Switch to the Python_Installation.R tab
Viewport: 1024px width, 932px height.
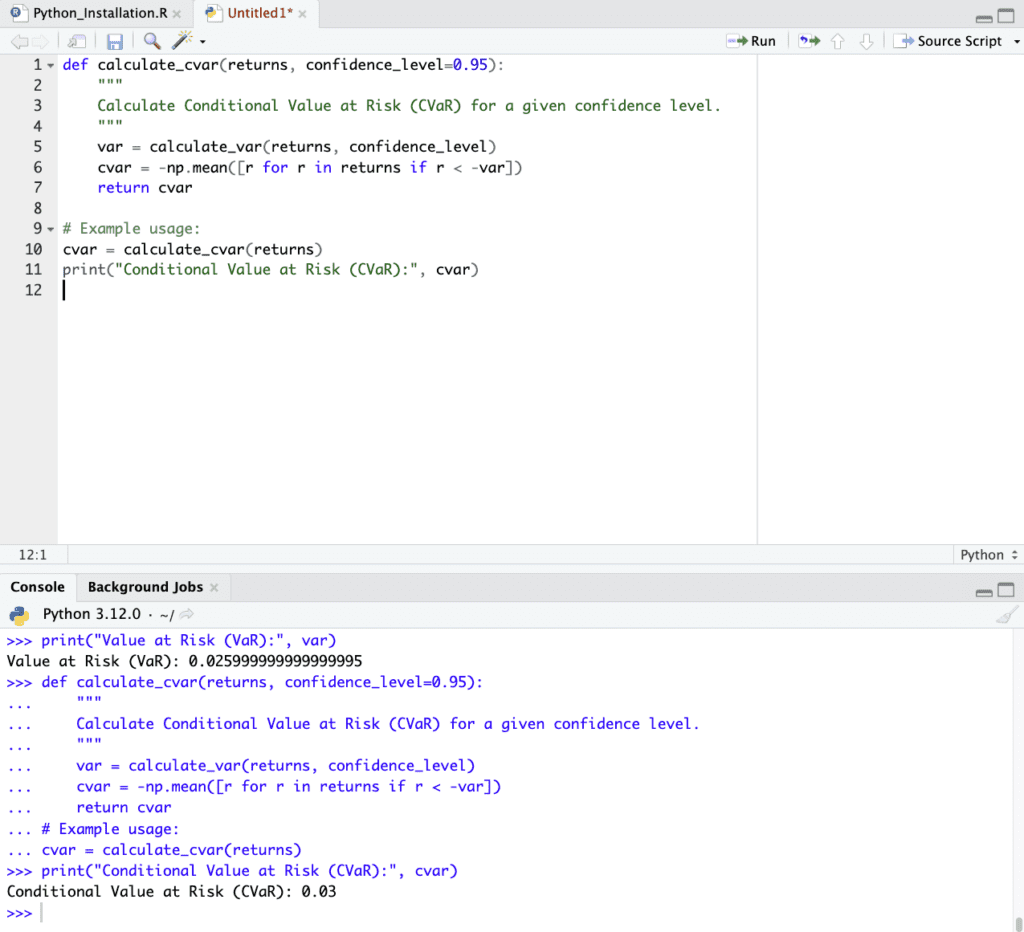click(93, 14)
